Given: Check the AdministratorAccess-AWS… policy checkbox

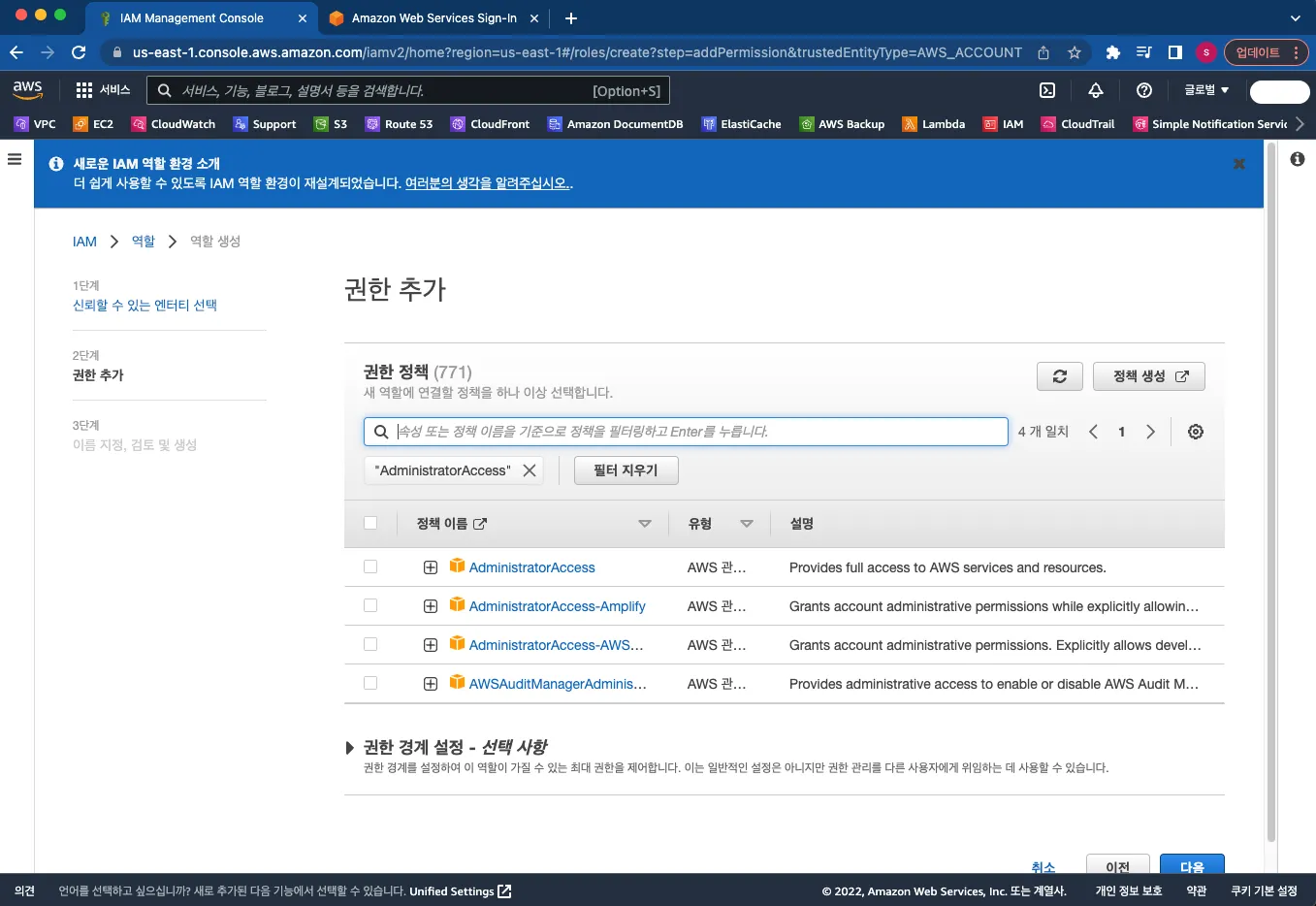Looking at the screenshot, I should (x=370, y=644).
